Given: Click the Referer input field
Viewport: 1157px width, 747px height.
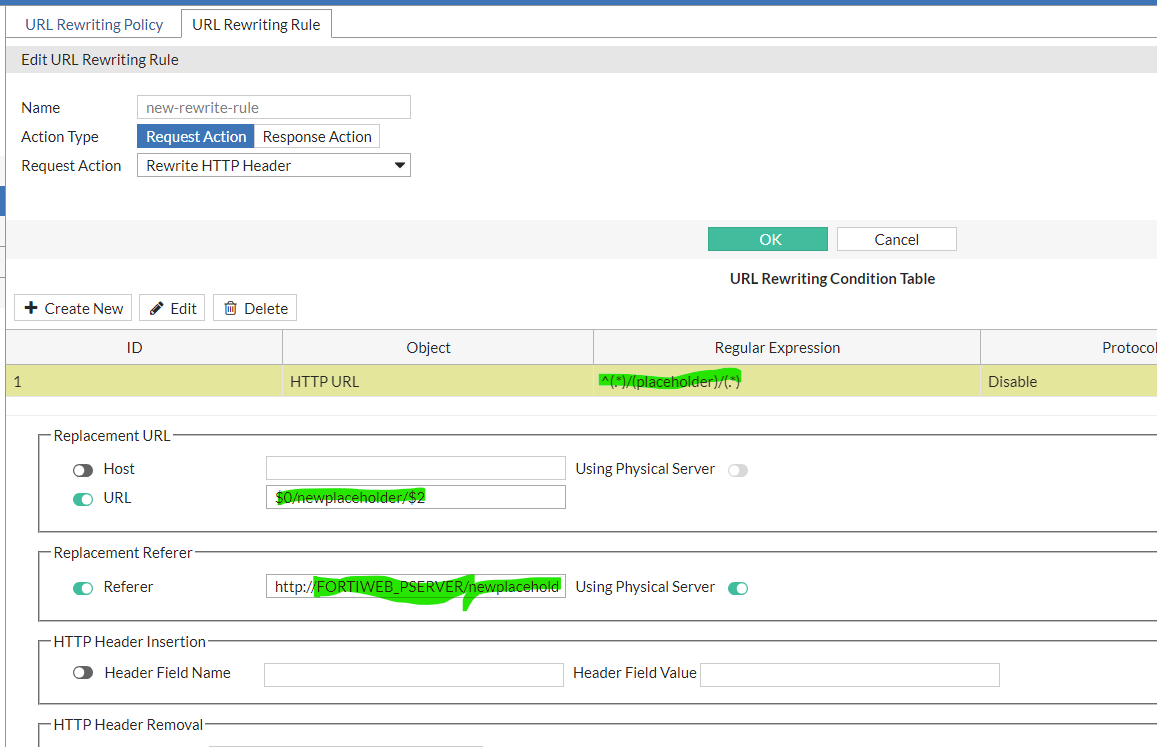Looking at the screenshot, I should tap(415, 587).
